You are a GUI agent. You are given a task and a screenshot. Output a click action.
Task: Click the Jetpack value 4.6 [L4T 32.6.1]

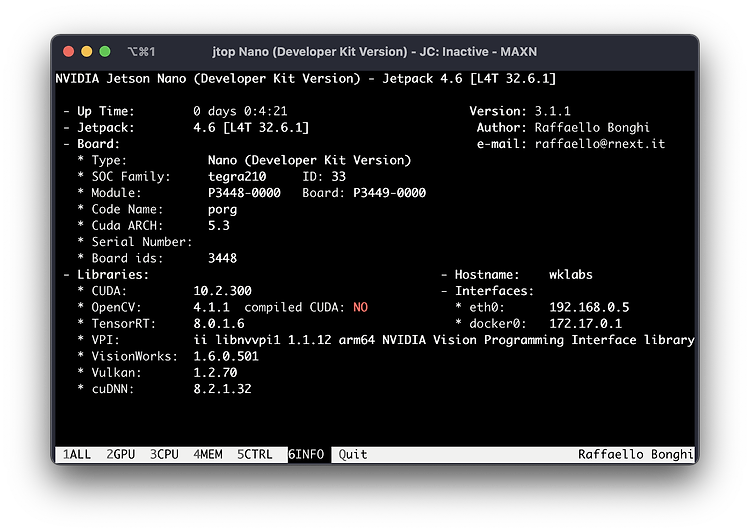[251, 127]
